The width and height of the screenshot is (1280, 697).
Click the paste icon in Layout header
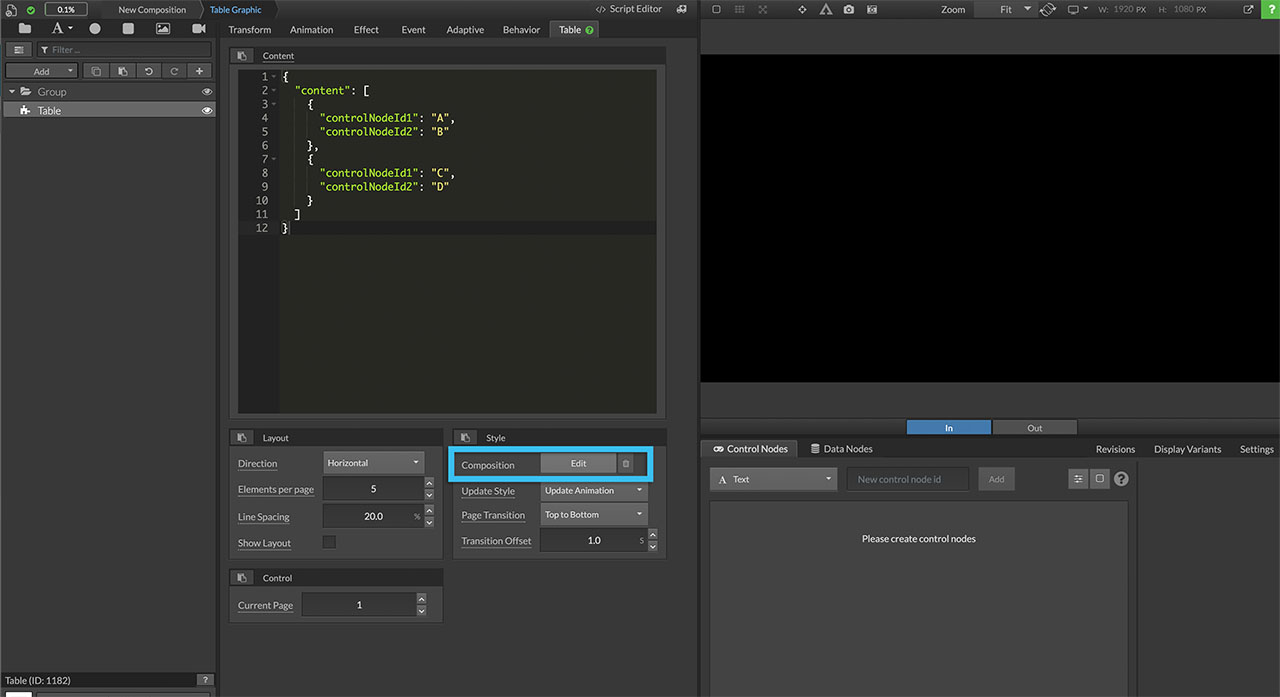point(241,438)
